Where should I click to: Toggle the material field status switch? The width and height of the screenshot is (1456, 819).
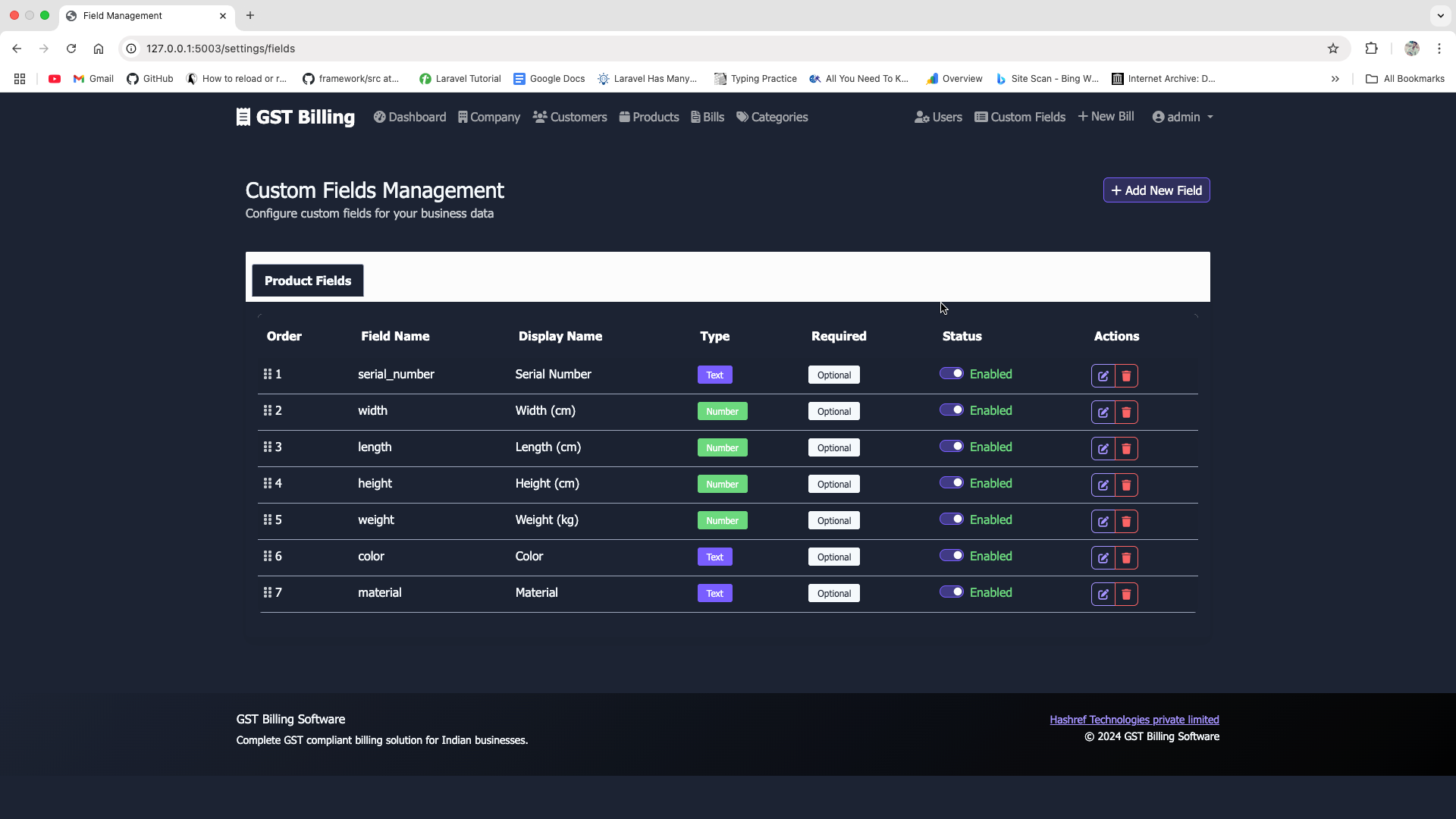tap(951, 591)
